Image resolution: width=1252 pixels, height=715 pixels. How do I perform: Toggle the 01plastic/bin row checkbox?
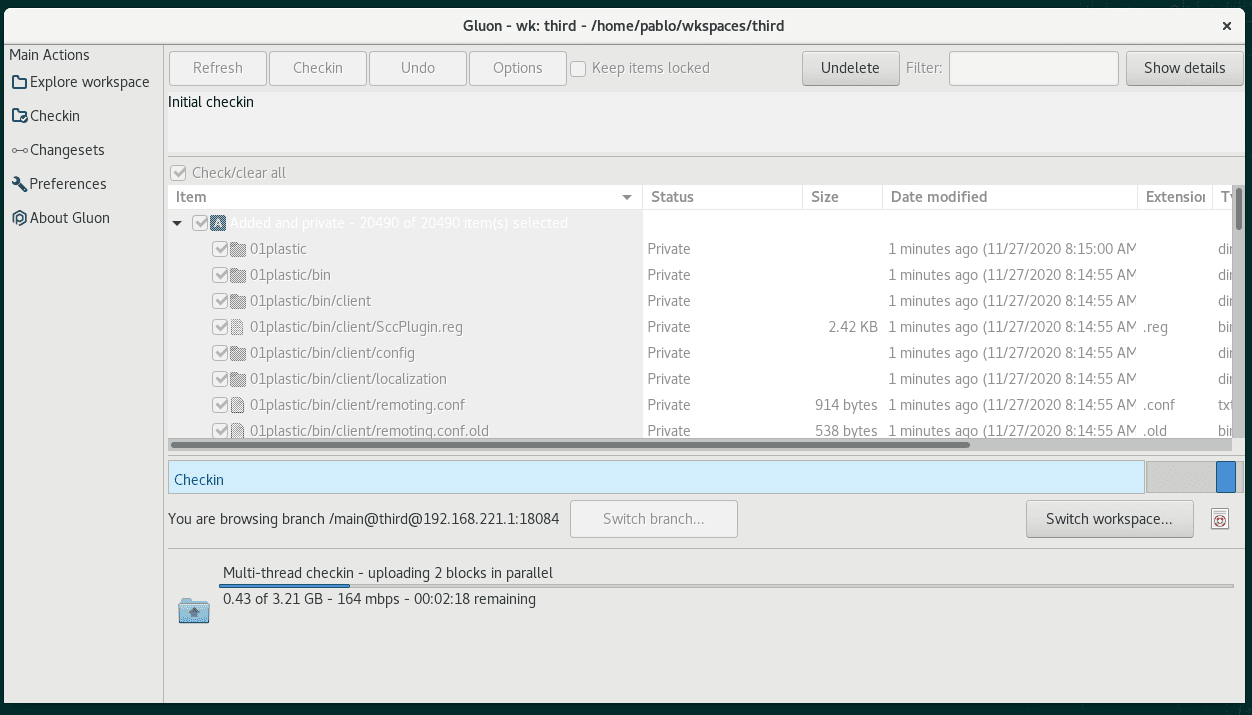pyautogui.click(x=220, y=275)
